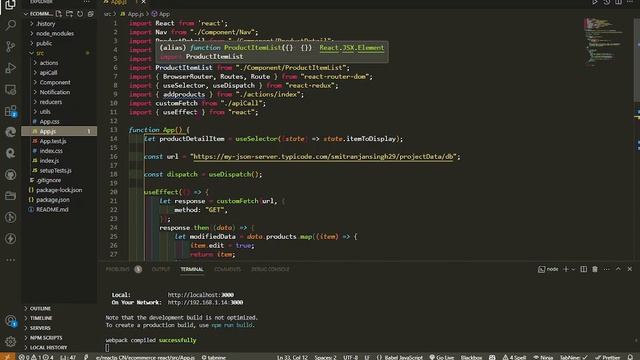Switch to the OUTPUT tab

[x=160, y=269]
